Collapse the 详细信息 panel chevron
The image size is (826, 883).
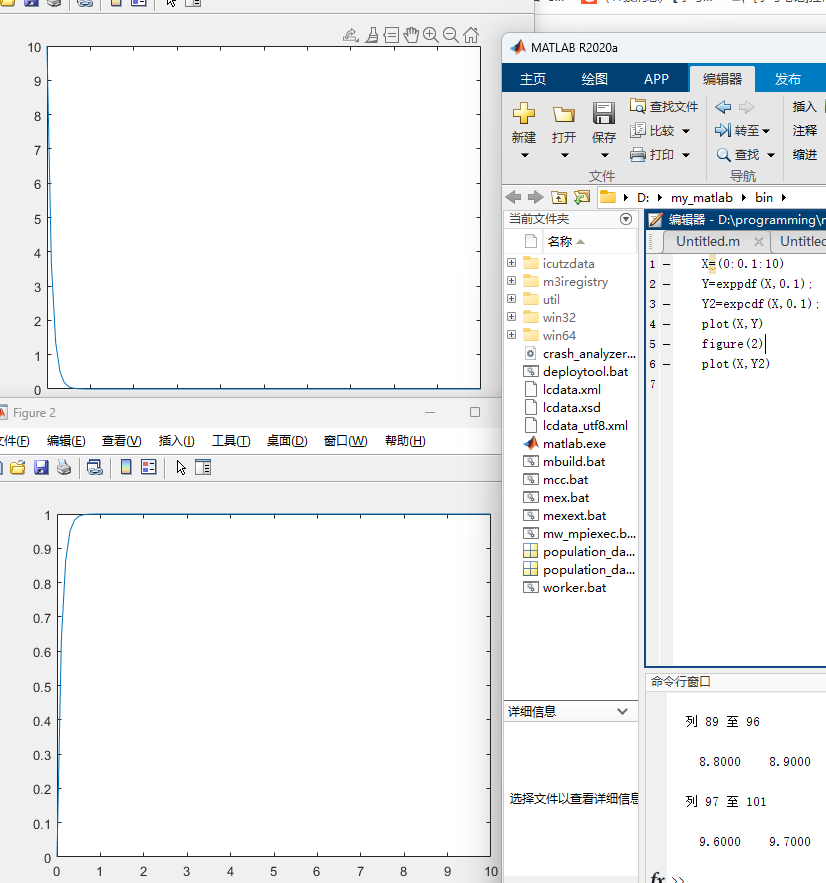622,711
